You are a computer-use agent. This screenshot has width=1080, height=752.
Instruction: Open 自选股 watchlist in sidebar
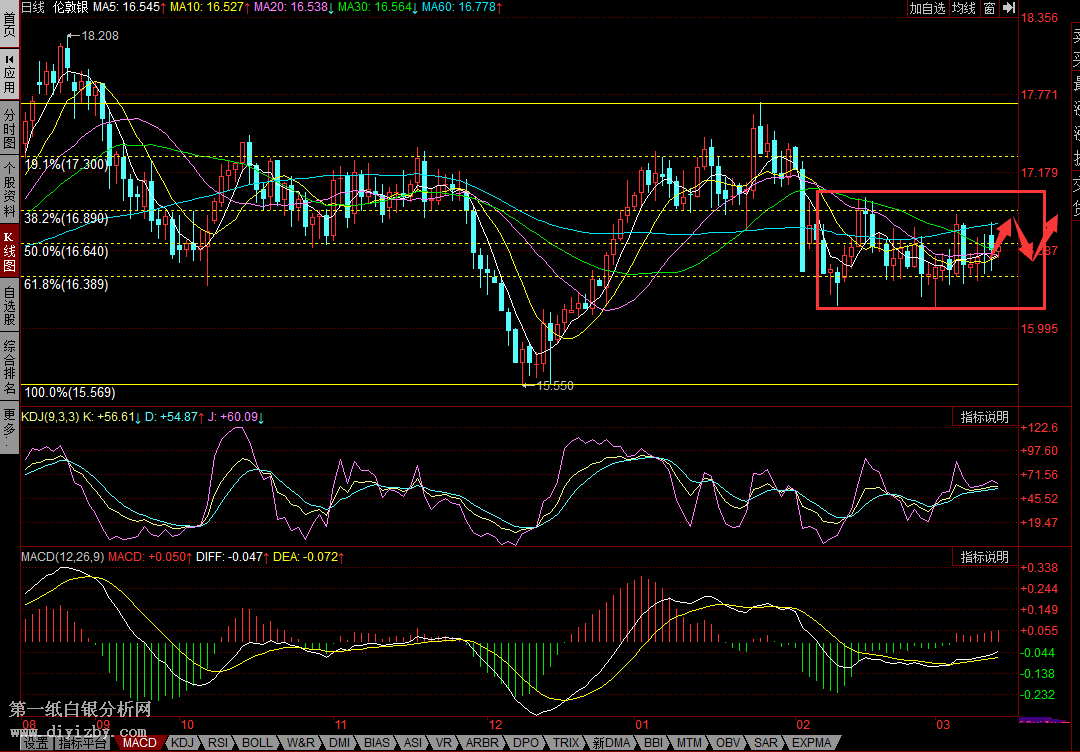9,304
